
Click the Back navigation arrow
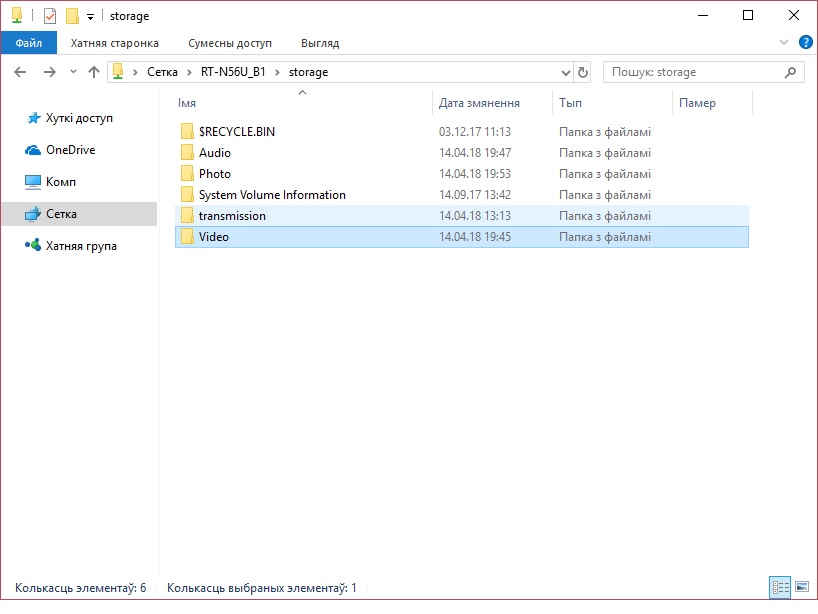coord(22,72)
